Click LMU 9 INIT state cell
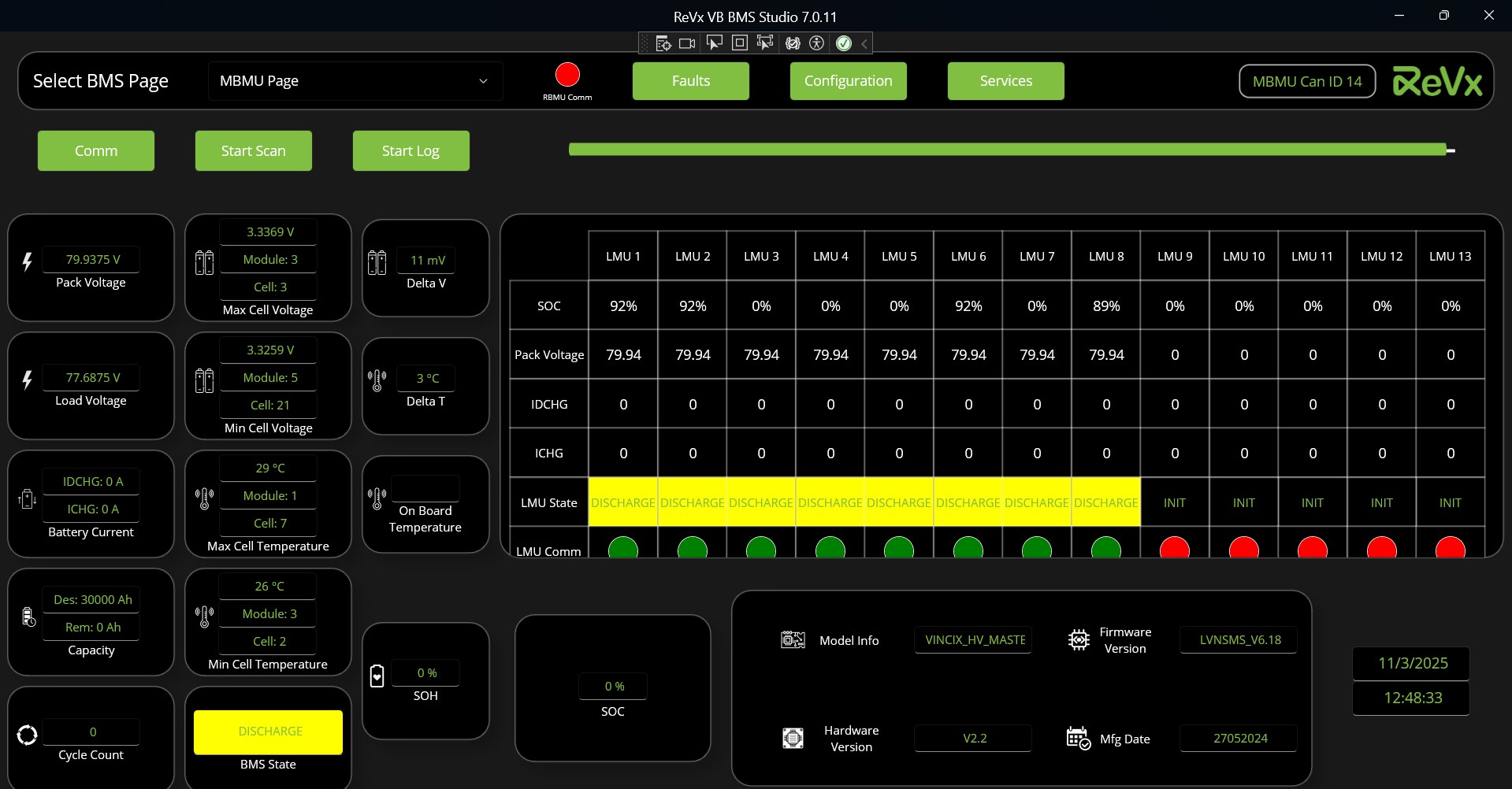1512x789 pixels. [x=1175, y=502]
